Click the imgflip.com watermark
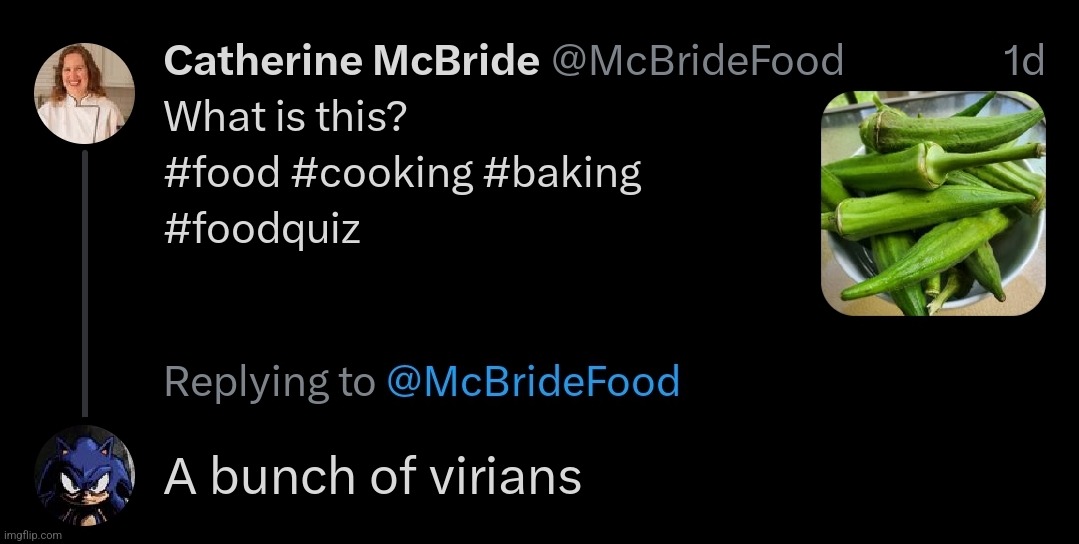The image size is (1079, 544). coord(31,535)
